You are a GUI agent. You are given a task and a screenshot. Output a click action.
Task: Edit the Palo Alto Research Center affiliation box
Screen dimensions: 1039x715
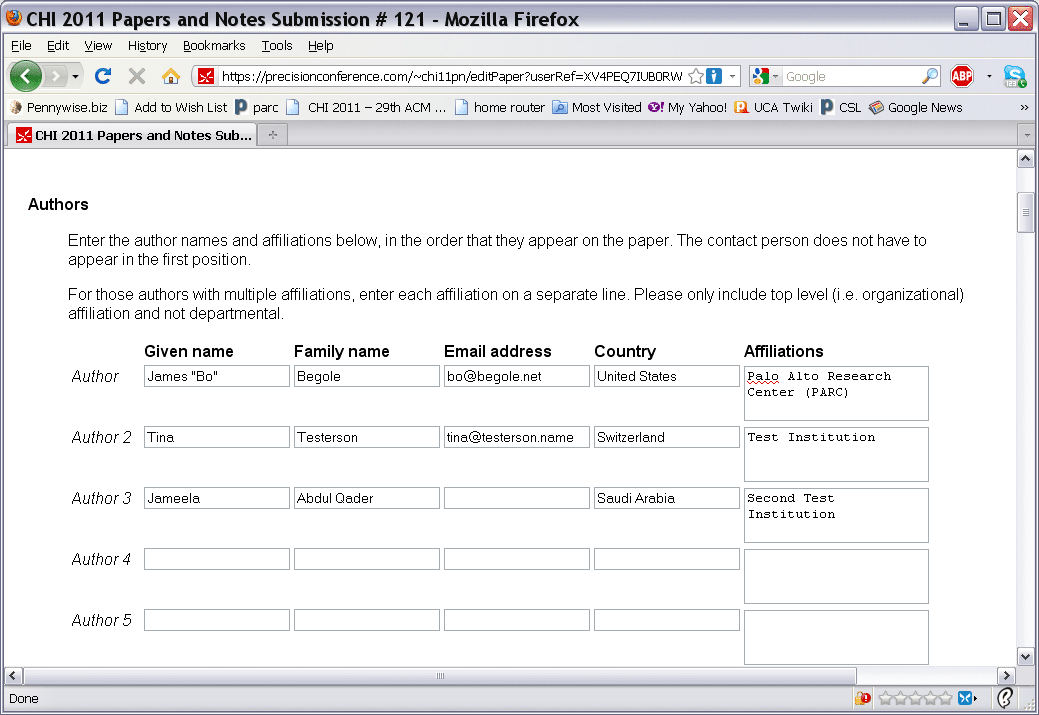836,394
